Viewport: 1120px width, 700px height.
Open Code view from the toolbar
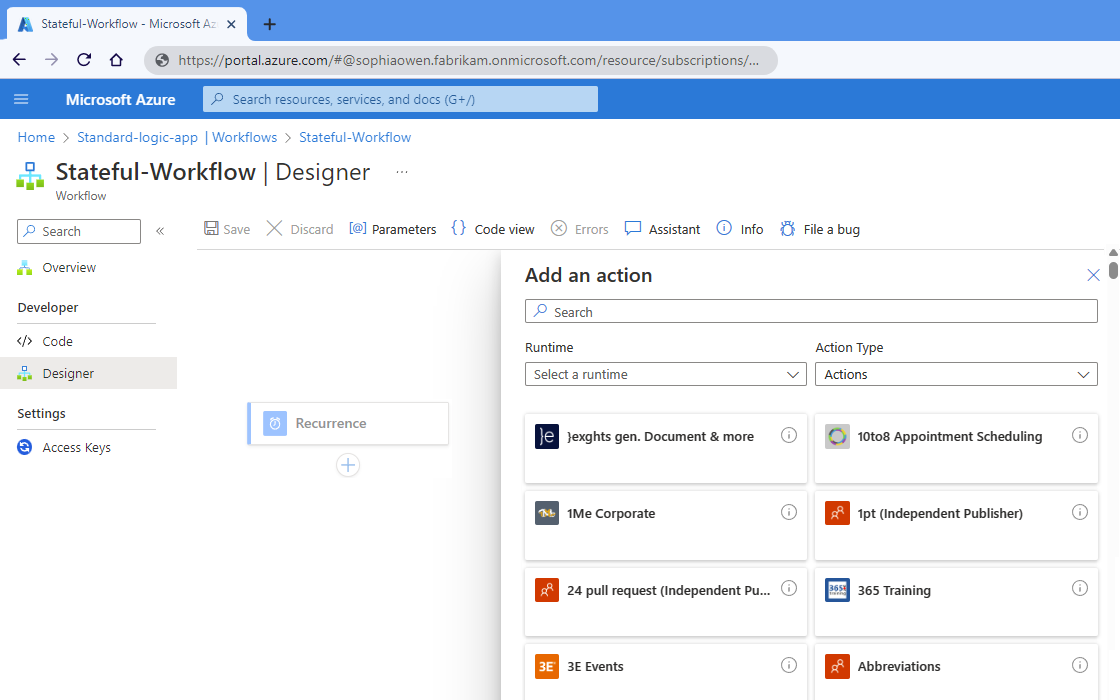[493, 229]
